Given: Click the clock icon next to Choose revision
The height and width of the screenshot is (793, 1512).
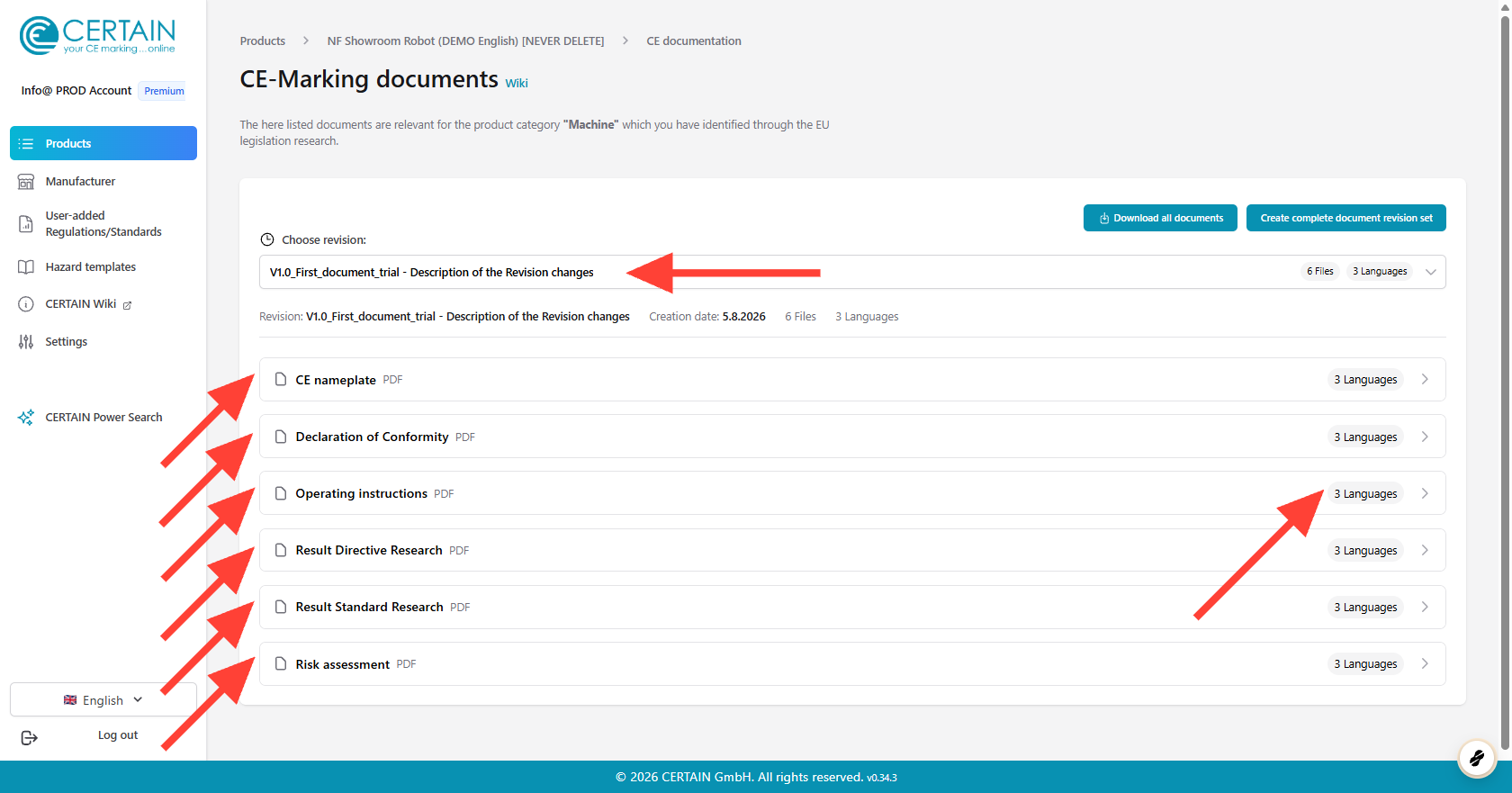Looking at the screenshot, I should (x=267, y=239).
